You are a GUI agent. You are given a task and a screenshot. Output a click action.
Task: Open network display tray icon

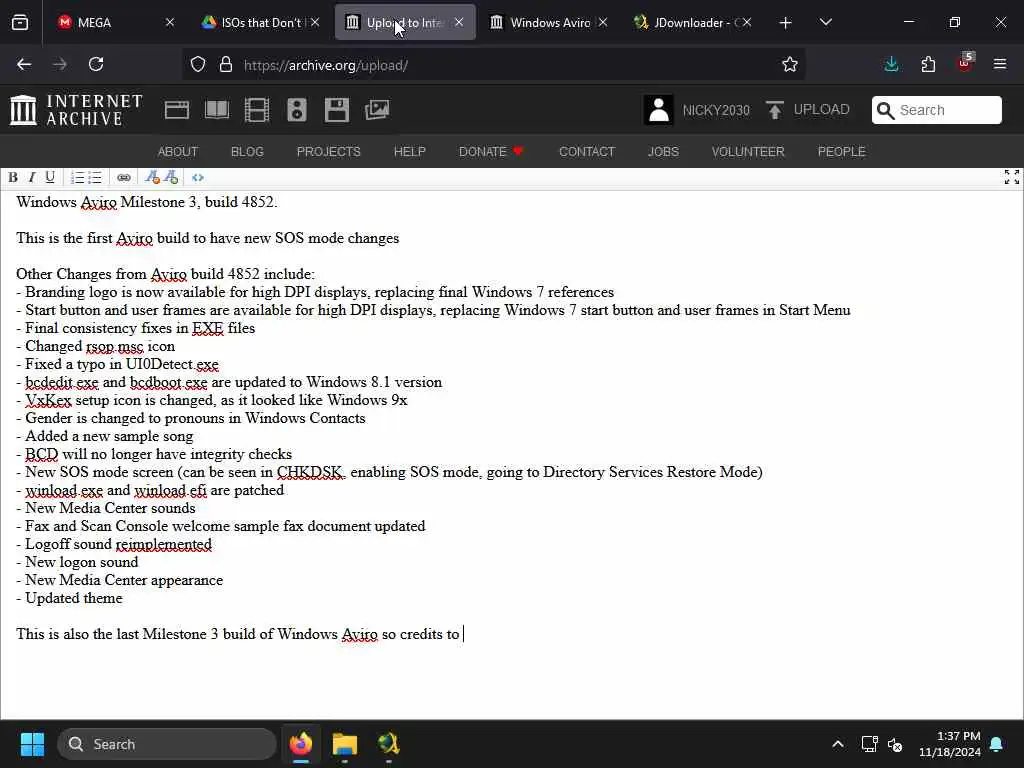tap(869, 744)
